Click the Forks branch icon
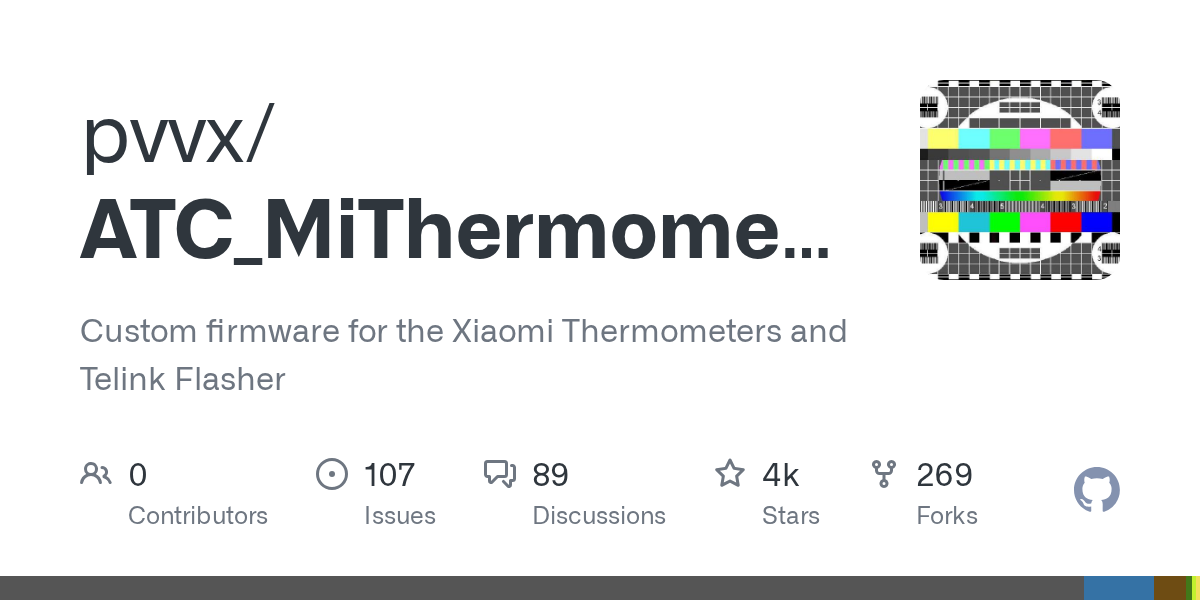 pos(884,474)
